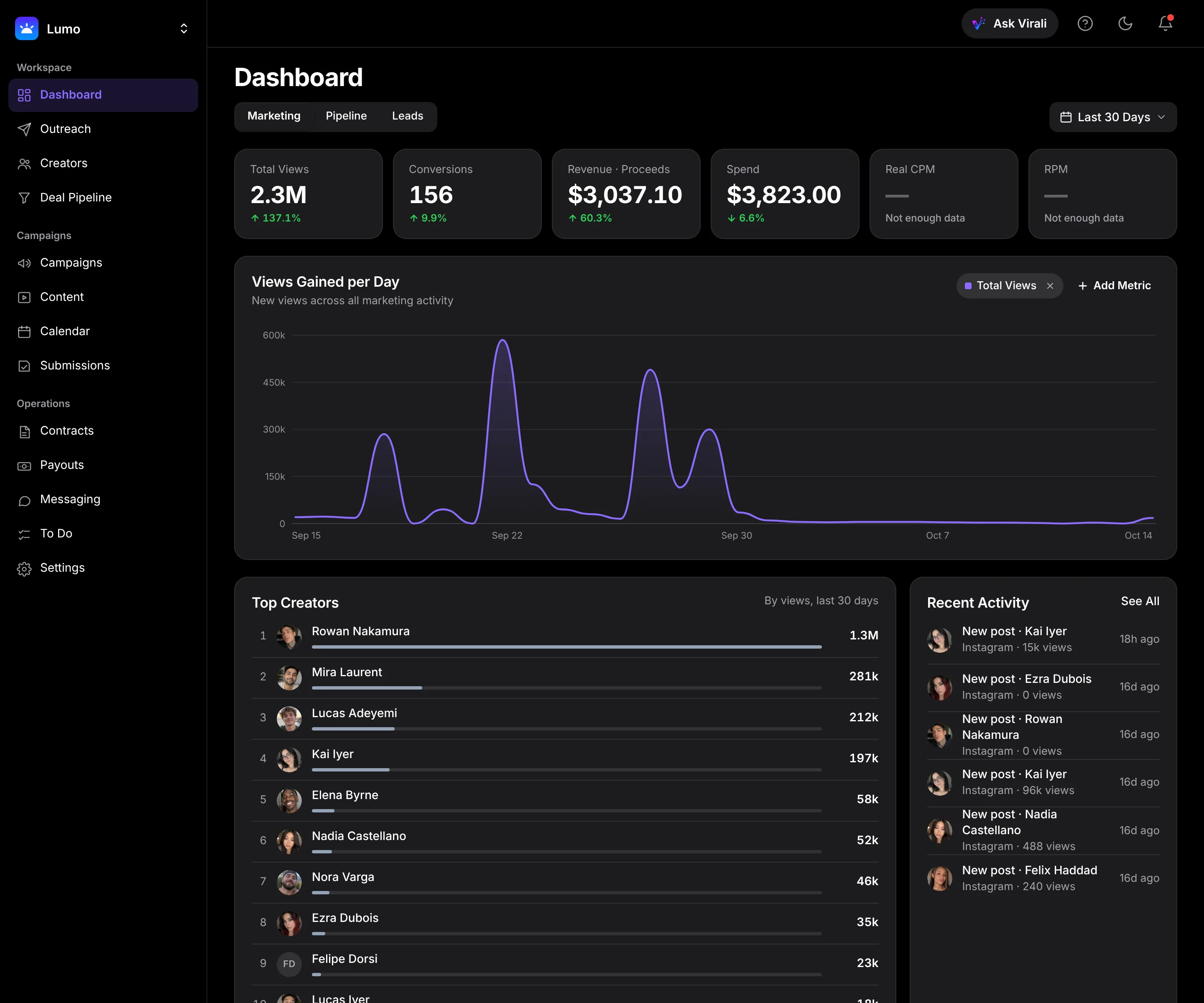Screen dimensions: 1204x1003
Task: Click the Contracts document icon
Action: (x=24, y=432)
